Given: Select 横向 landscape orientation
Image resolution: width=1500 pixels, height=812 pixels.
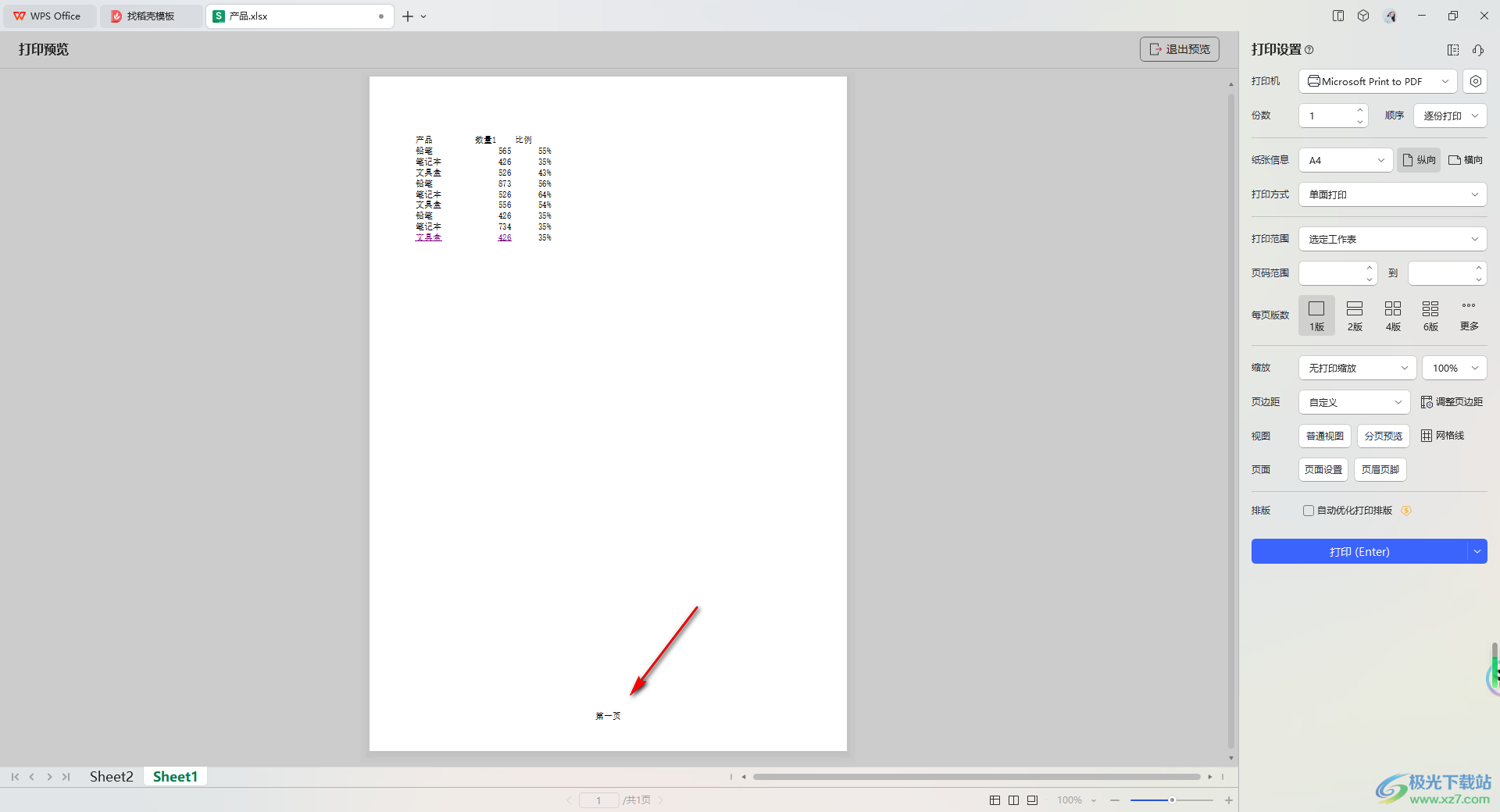Looking at the screenshot, I should (x=1466, y=160).
